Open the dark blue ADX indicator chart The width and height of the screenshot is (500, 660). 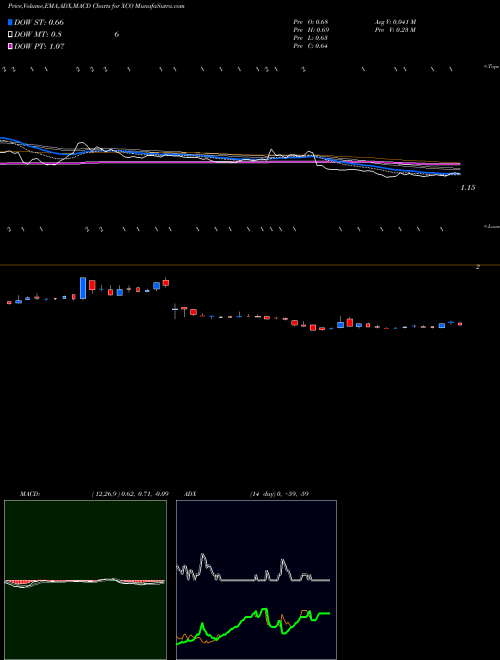[x=256, y=580]
